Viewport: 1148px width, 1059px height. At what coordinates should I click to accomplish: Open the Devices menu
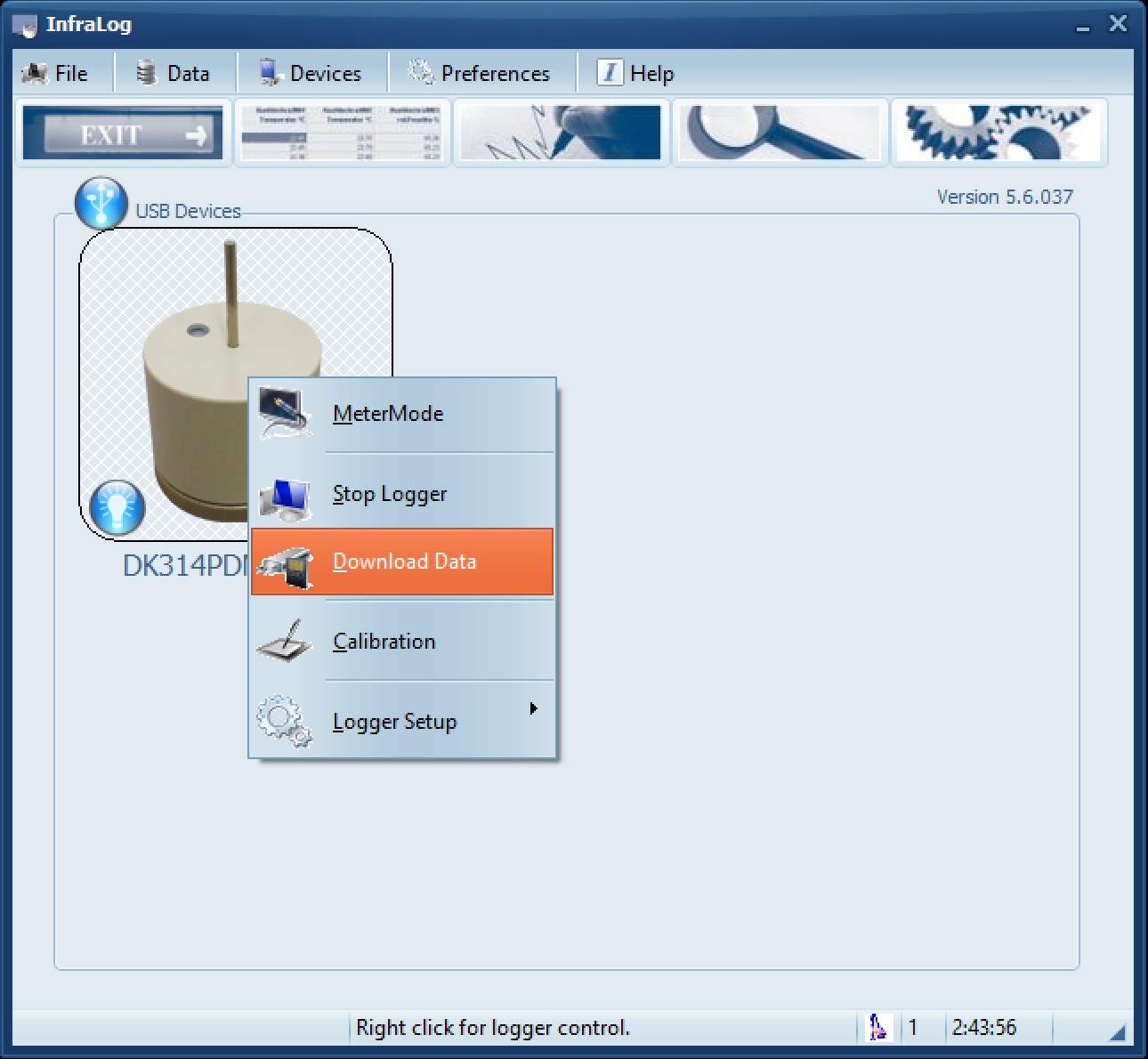[311, 73]
